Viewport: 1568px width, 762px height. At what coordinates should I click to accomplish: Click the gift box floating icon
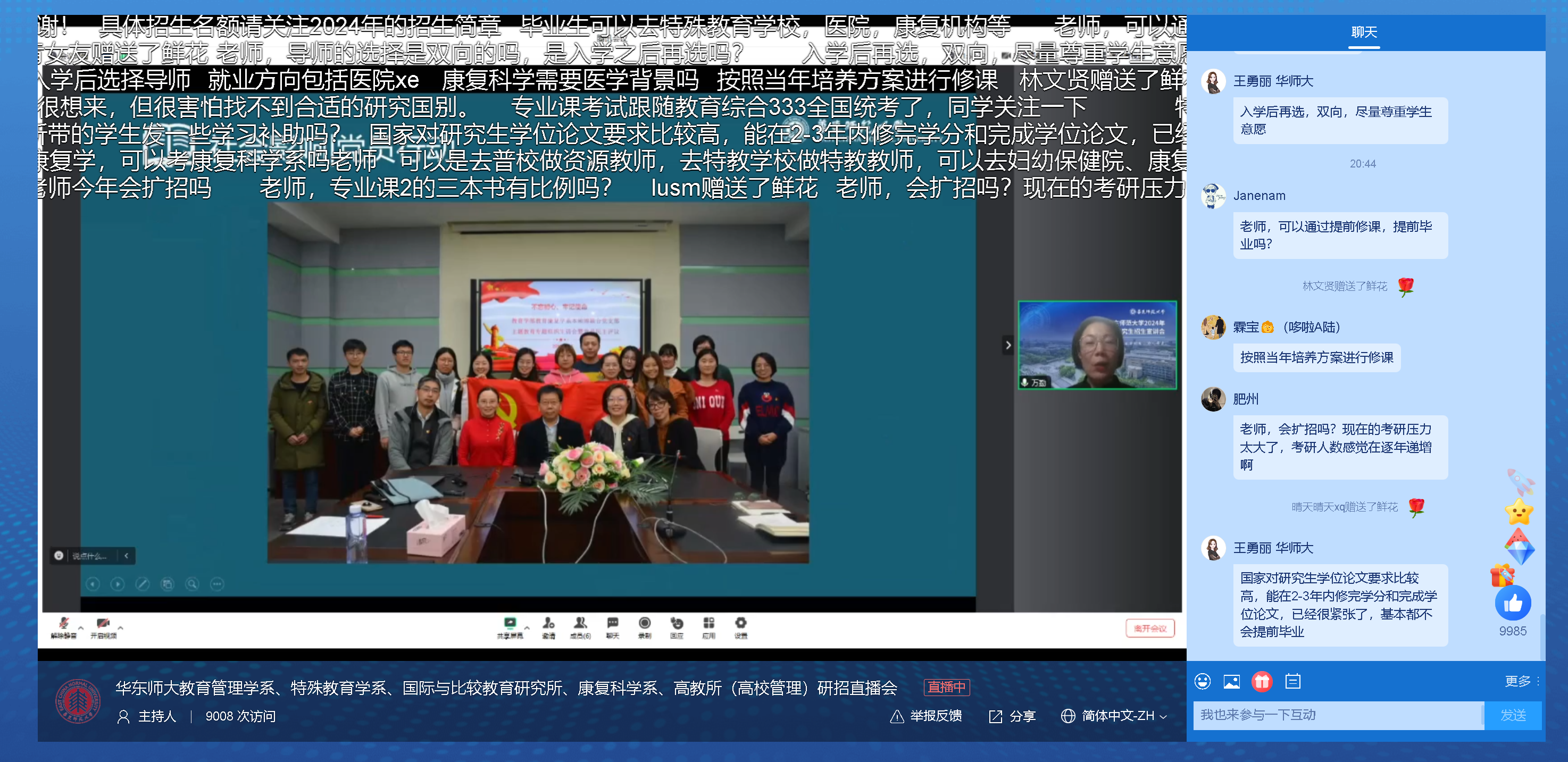click(x=1502, y=576)
